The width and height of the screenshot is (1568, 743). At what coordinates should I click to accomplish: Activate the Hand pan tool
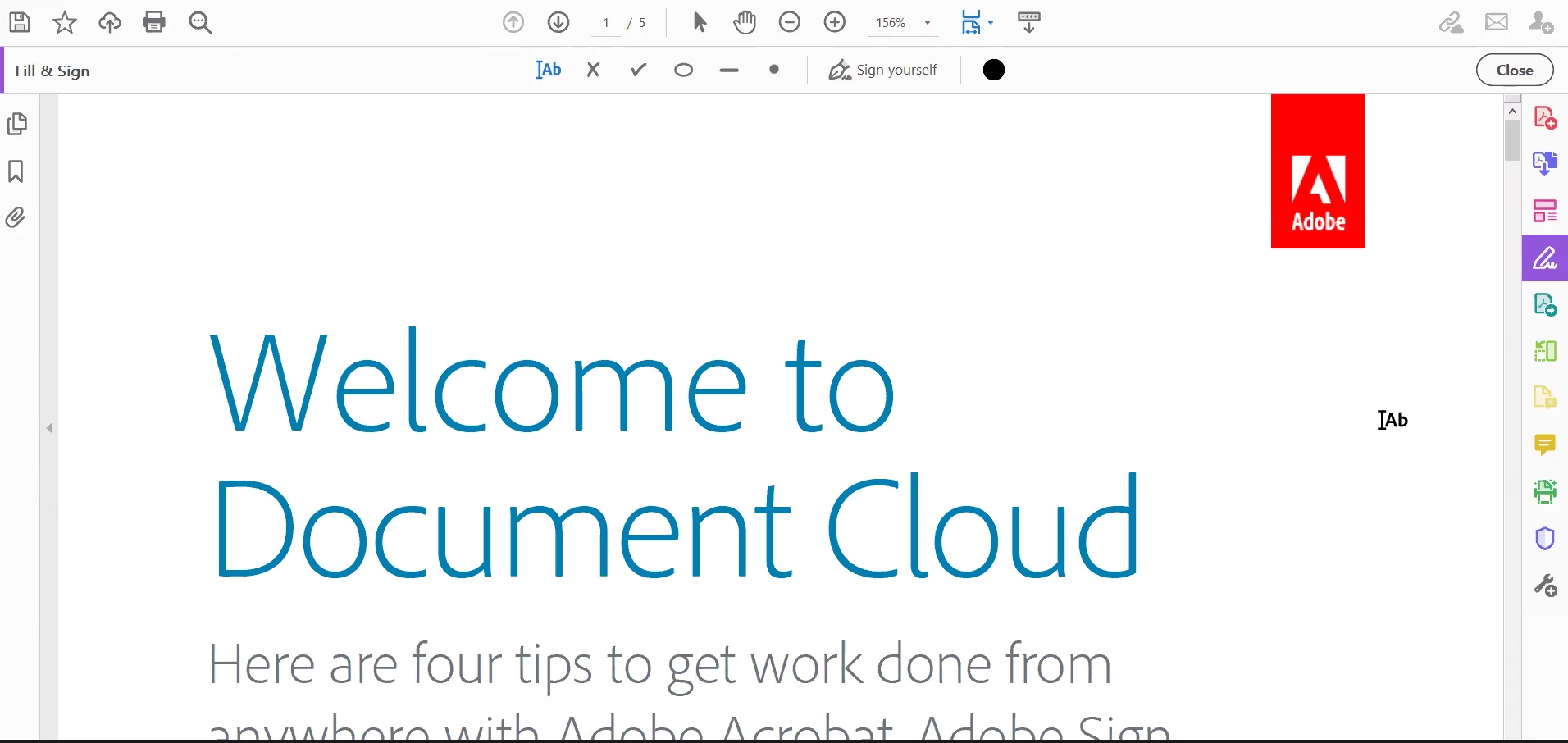(x=745, y=22)
